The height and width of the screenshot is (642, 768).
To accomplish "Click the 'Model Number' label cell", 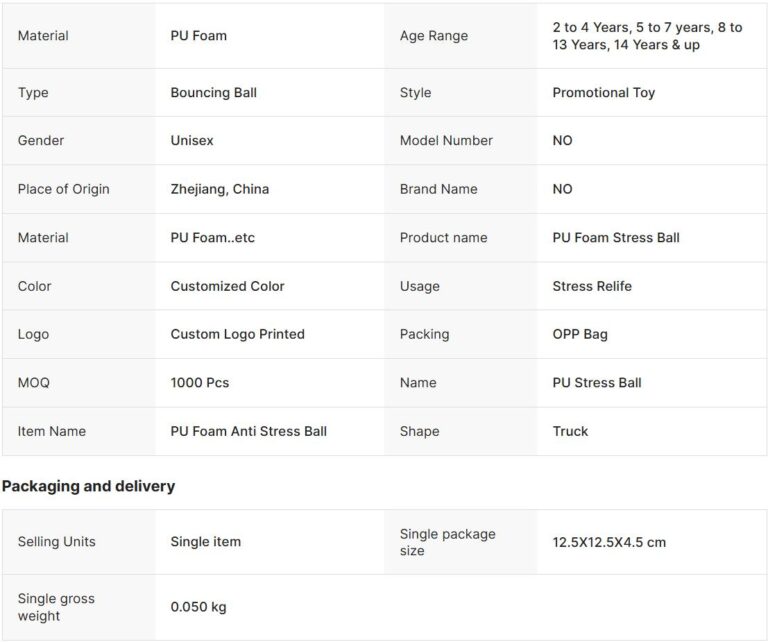I will [446, 141].
